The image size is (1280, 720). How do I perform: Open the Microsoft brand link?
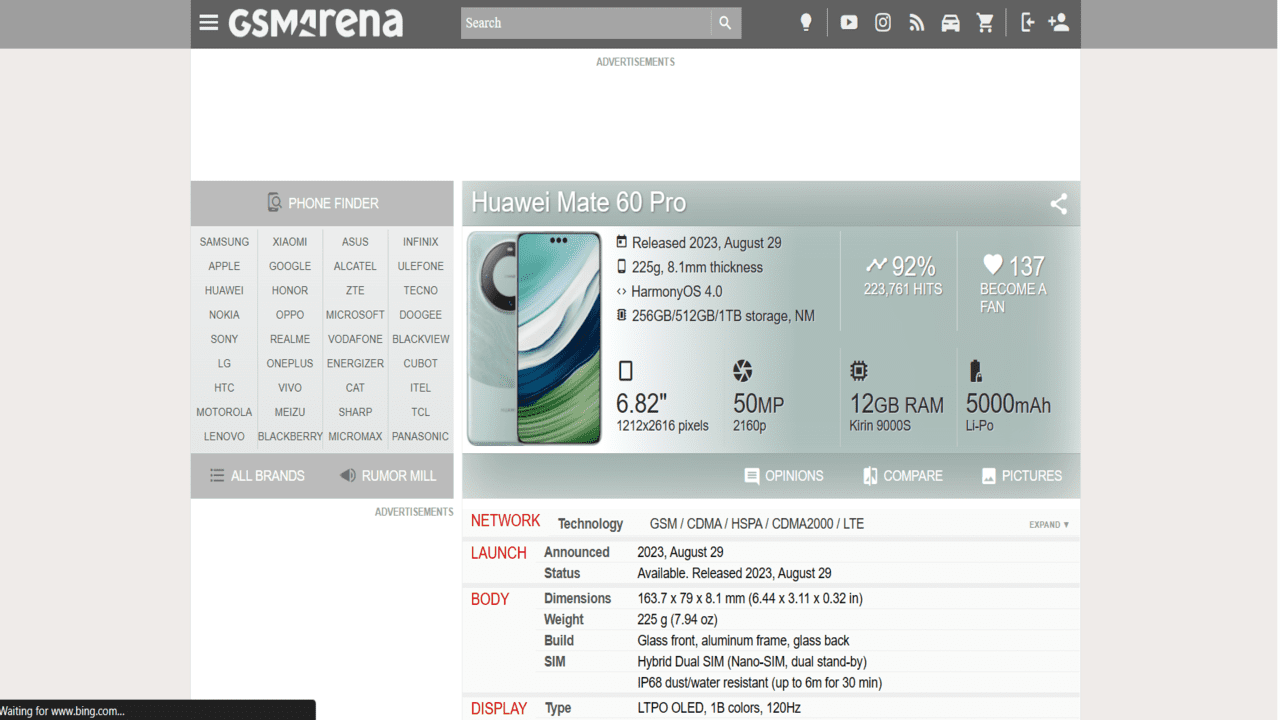pos(355,315)
